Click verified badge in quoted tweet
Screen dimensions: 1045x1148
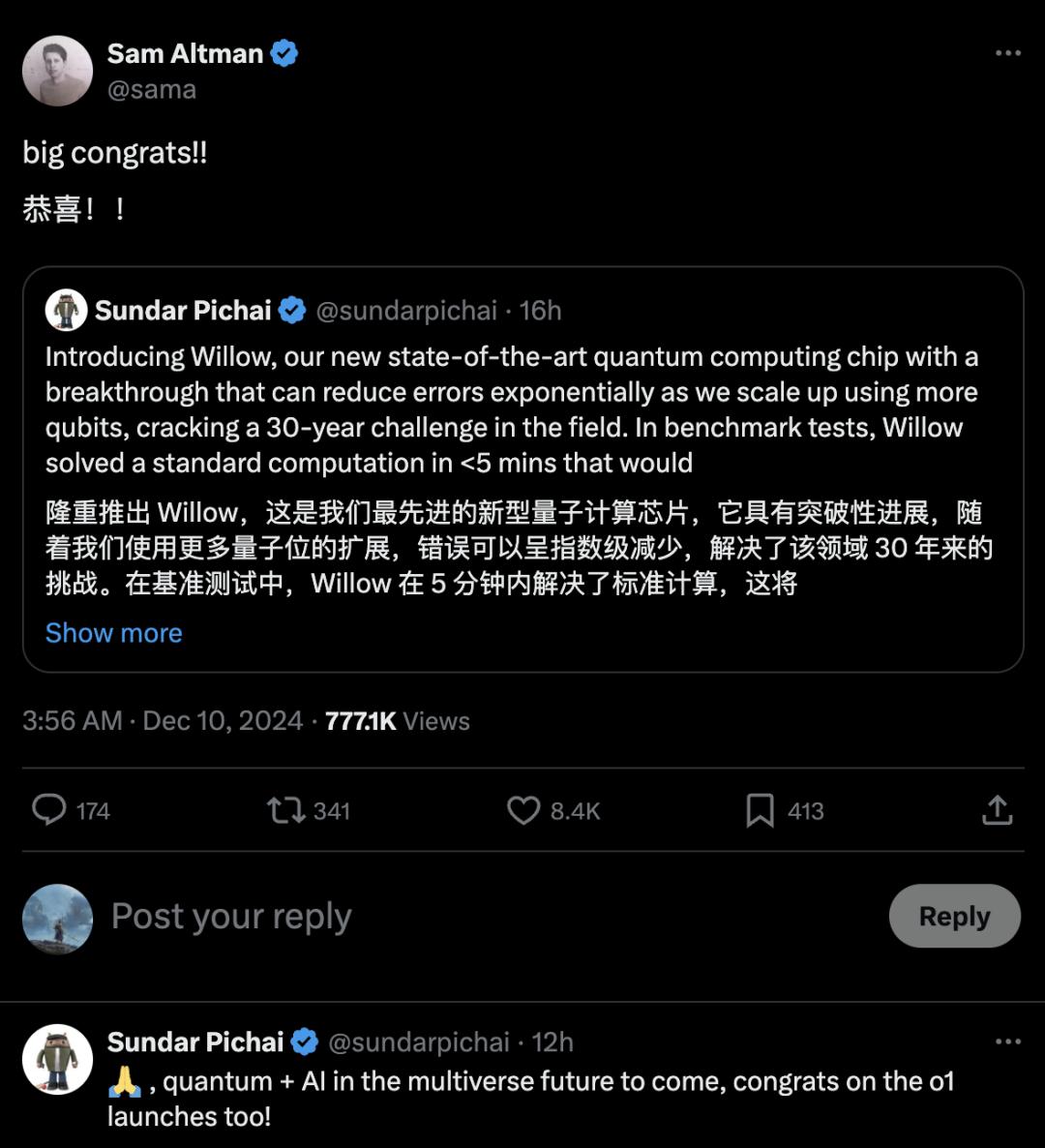point(292,311)
